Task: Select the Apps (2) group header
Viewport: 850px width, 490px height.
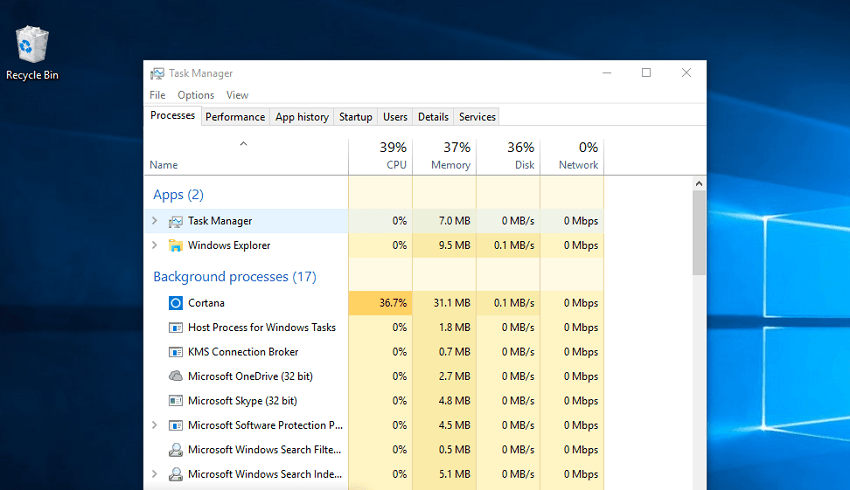Action: 178,195
